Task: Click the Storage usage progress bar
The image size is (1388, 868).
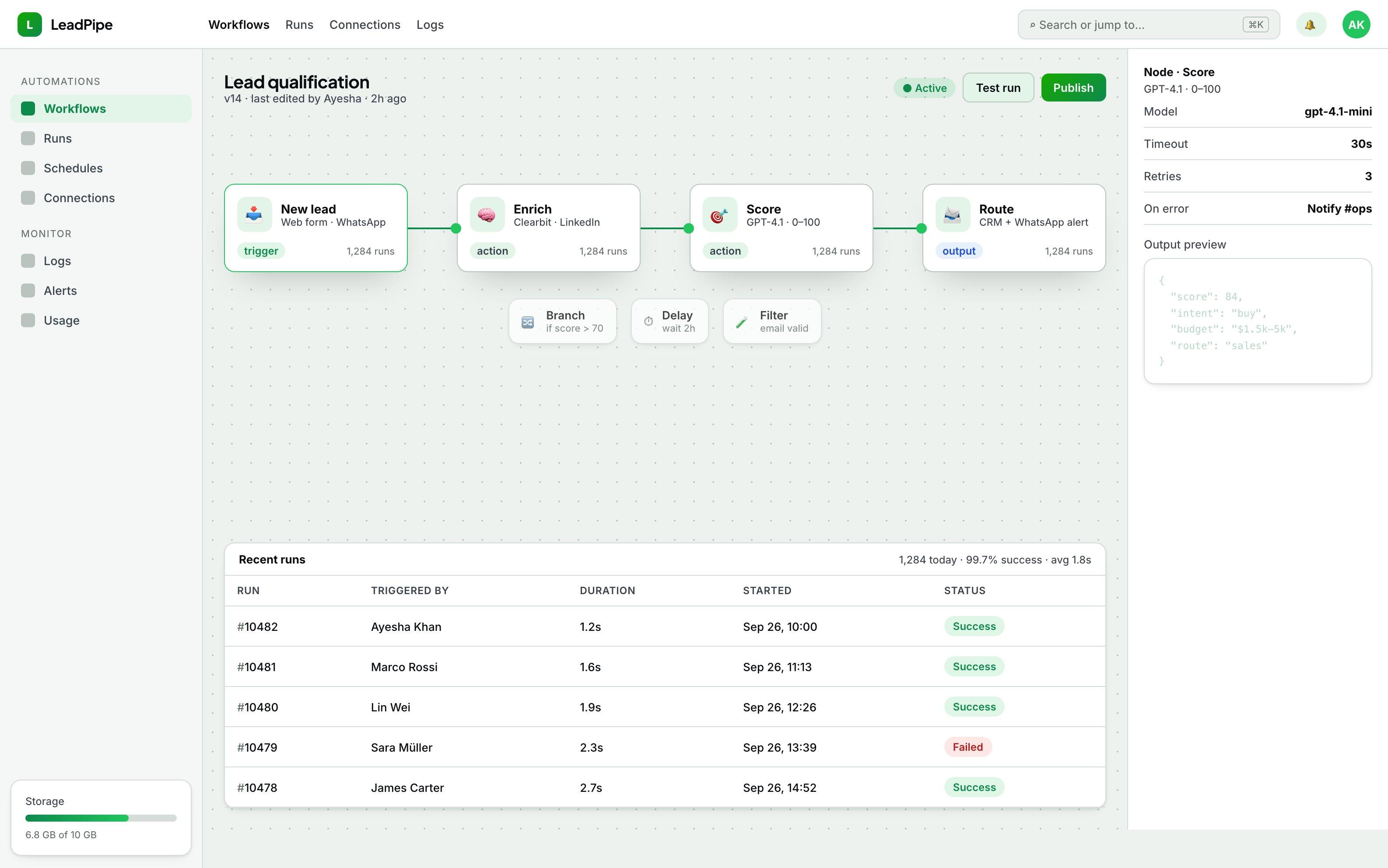Action: click(101, 818)
